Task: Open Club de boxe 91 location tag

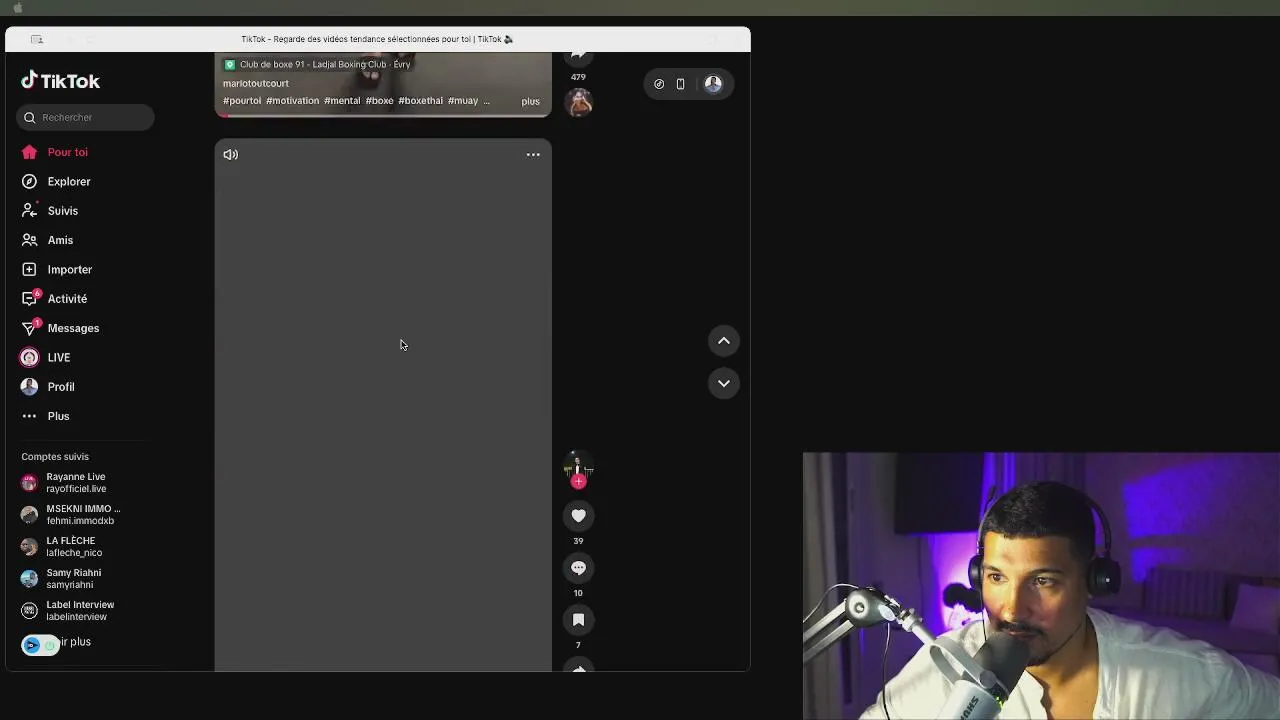Action: click(x=317, y=65)
